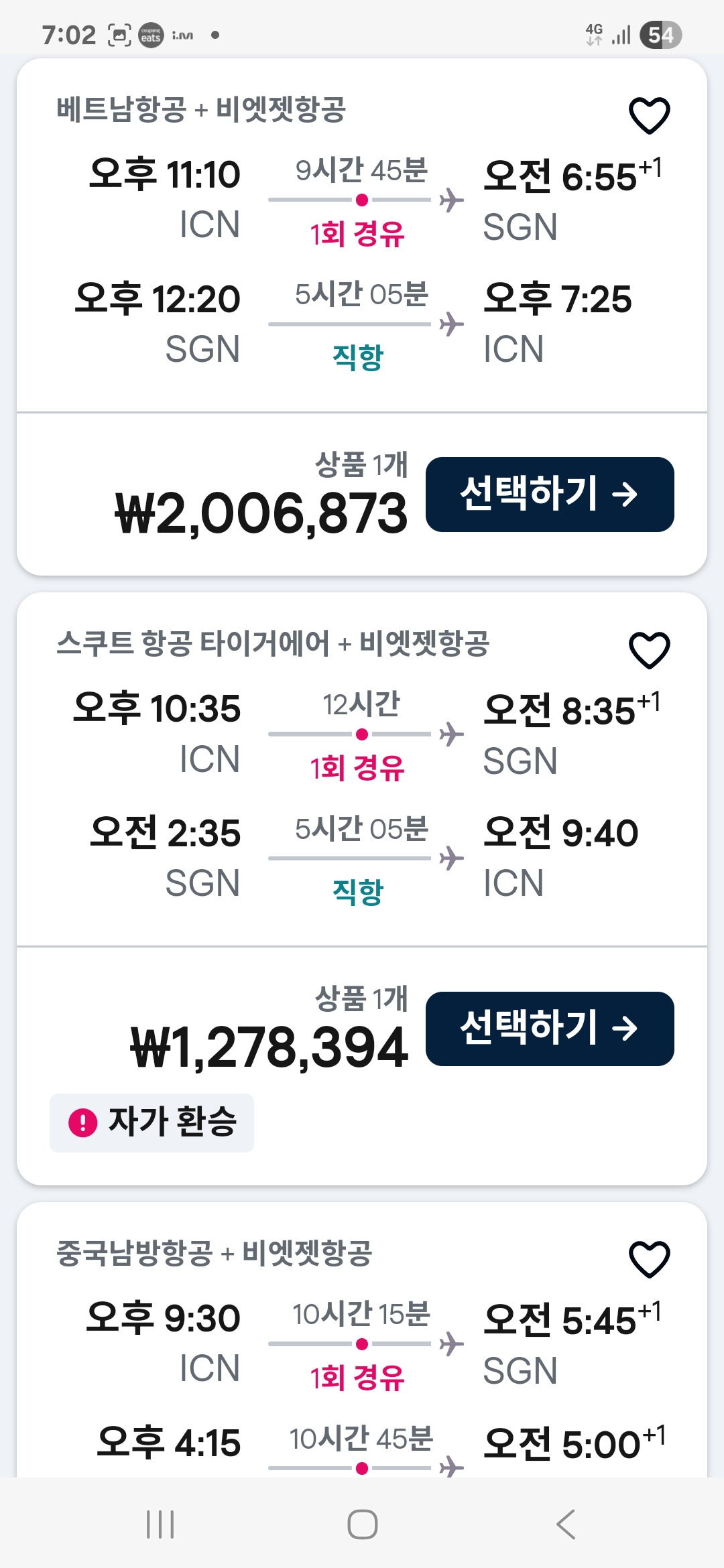Open the 베트남항공 + 비엣젯항공 flight card
Screen dimensions: 724x1568
pos(201,109)
